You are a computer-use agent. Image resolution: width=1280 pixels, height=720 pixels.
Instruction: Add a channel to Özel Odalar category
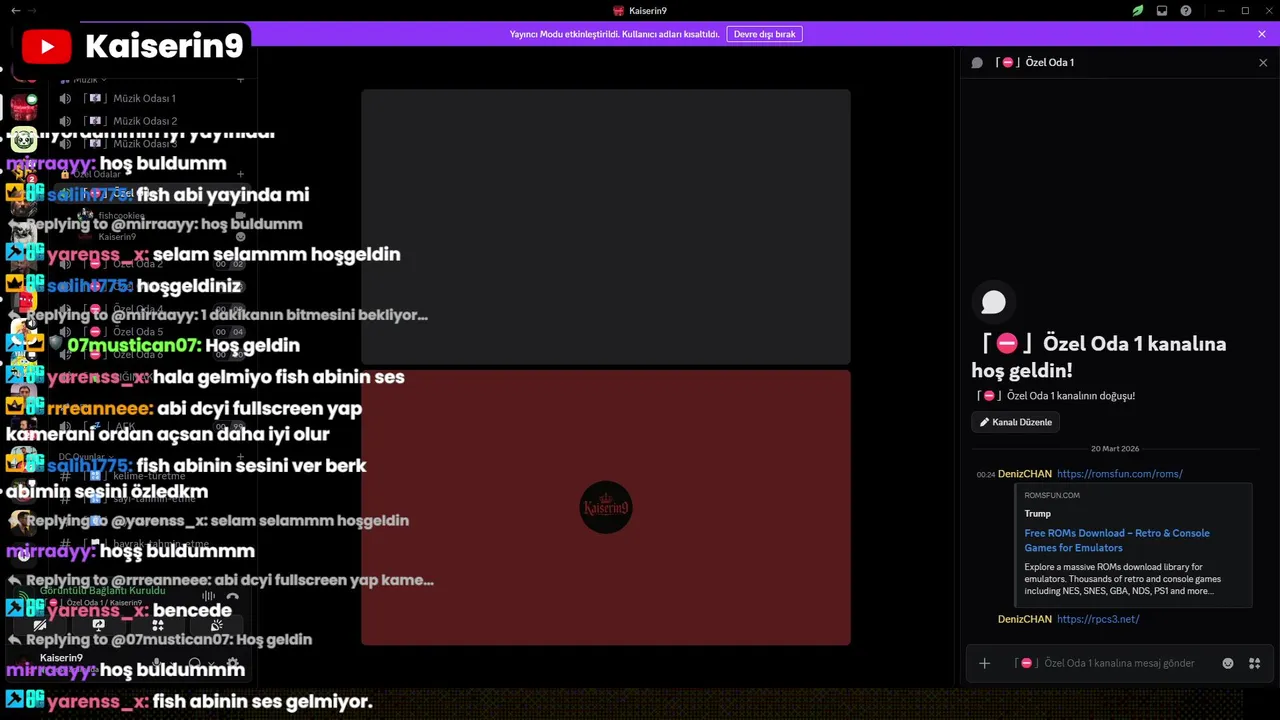click(x=240, y=174)
